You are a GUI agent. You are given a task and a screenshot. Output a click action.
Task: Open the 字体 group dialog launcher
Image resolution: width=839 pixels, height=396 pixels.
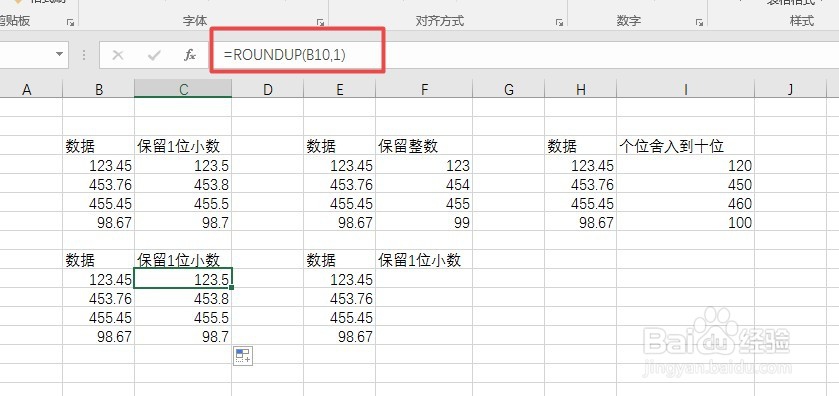coord(320,22)
